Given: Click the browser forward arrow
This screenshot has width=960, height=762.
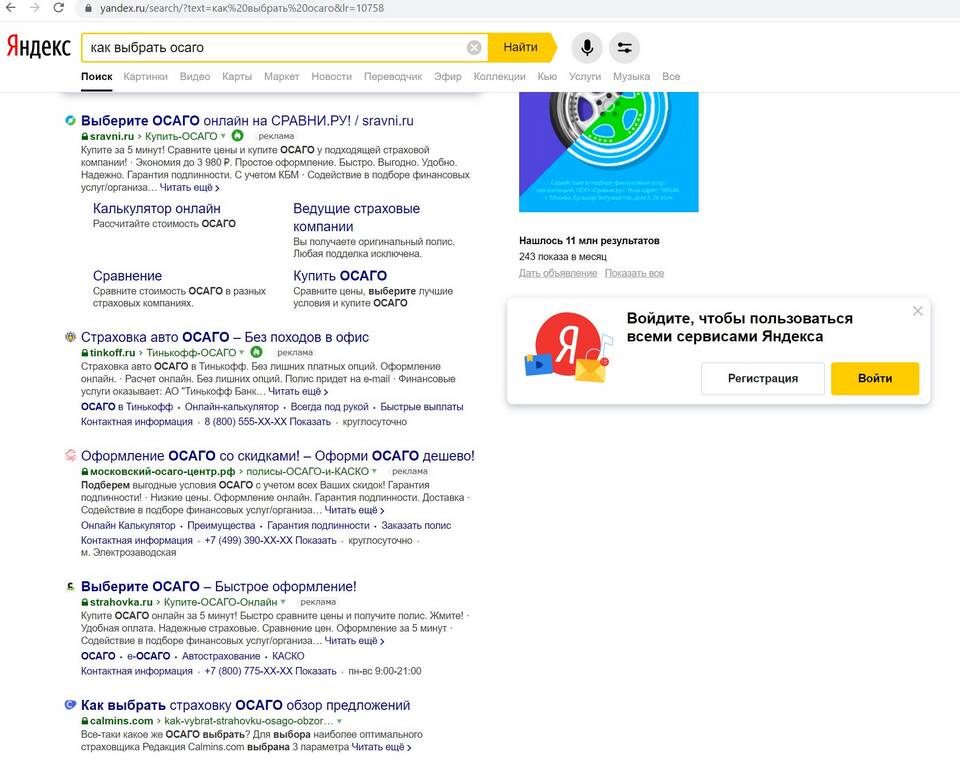Looking at the screenshot, I should pyautogui.click(x=34, y=8).
